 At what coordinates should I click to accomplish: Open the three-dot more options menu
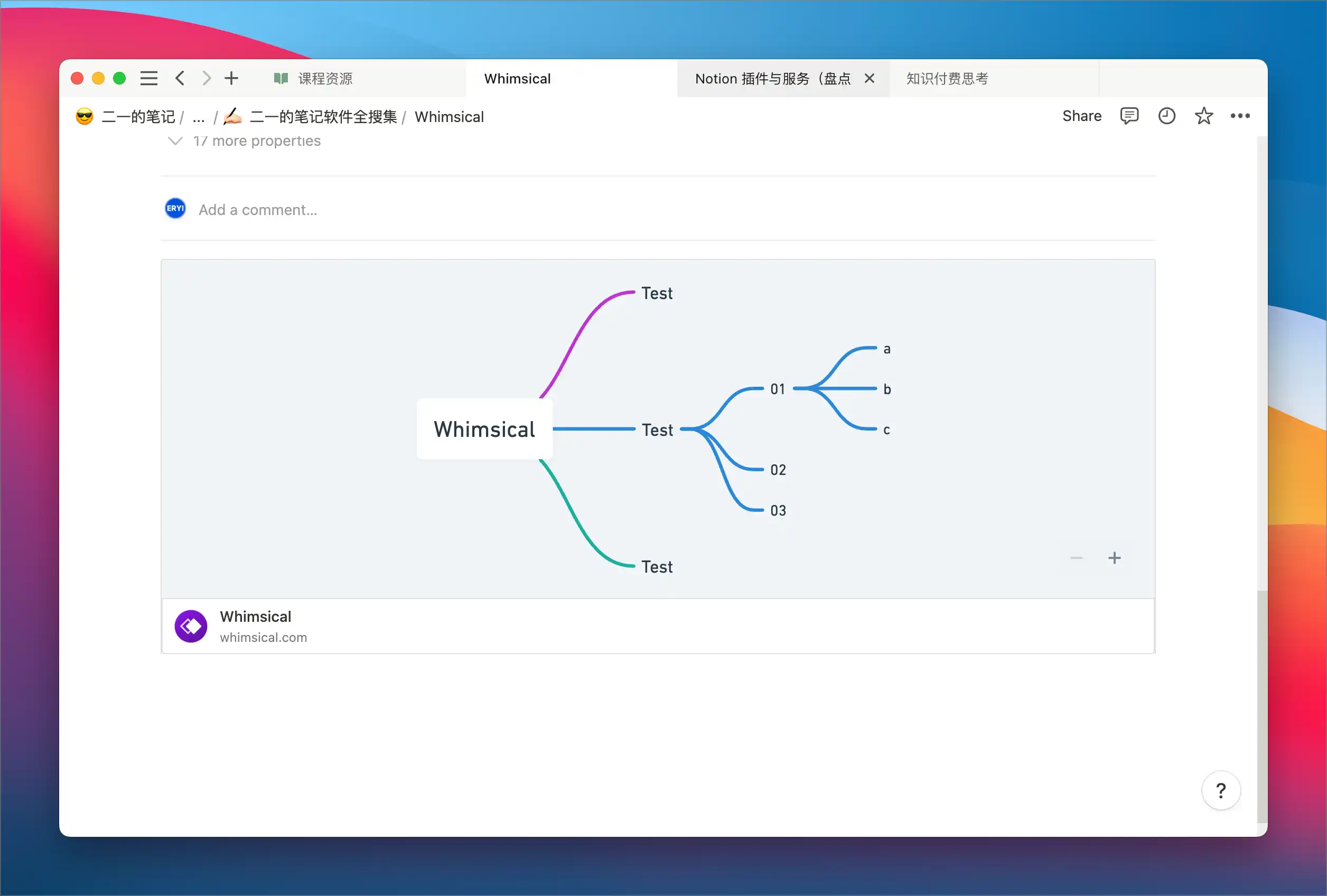1240,116
